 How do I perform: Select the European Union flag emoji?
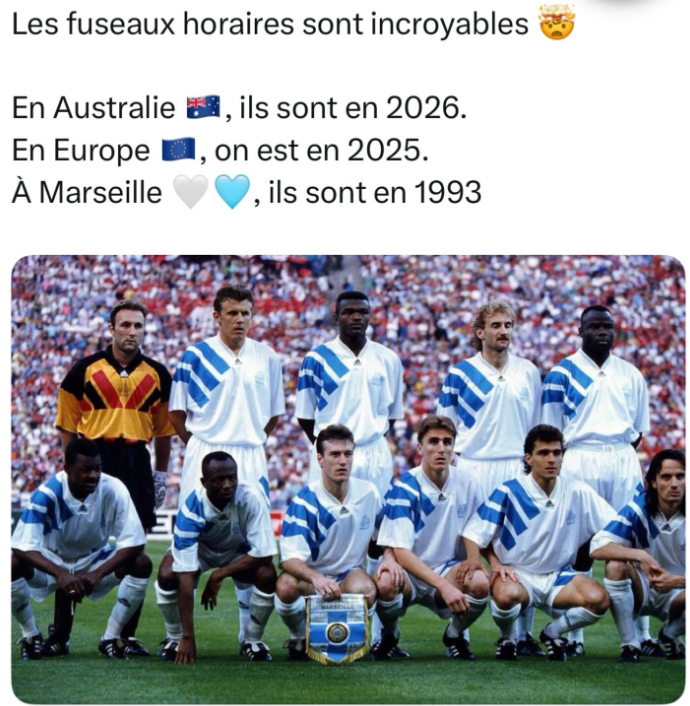pyautogui.click(x=178, y=149)
